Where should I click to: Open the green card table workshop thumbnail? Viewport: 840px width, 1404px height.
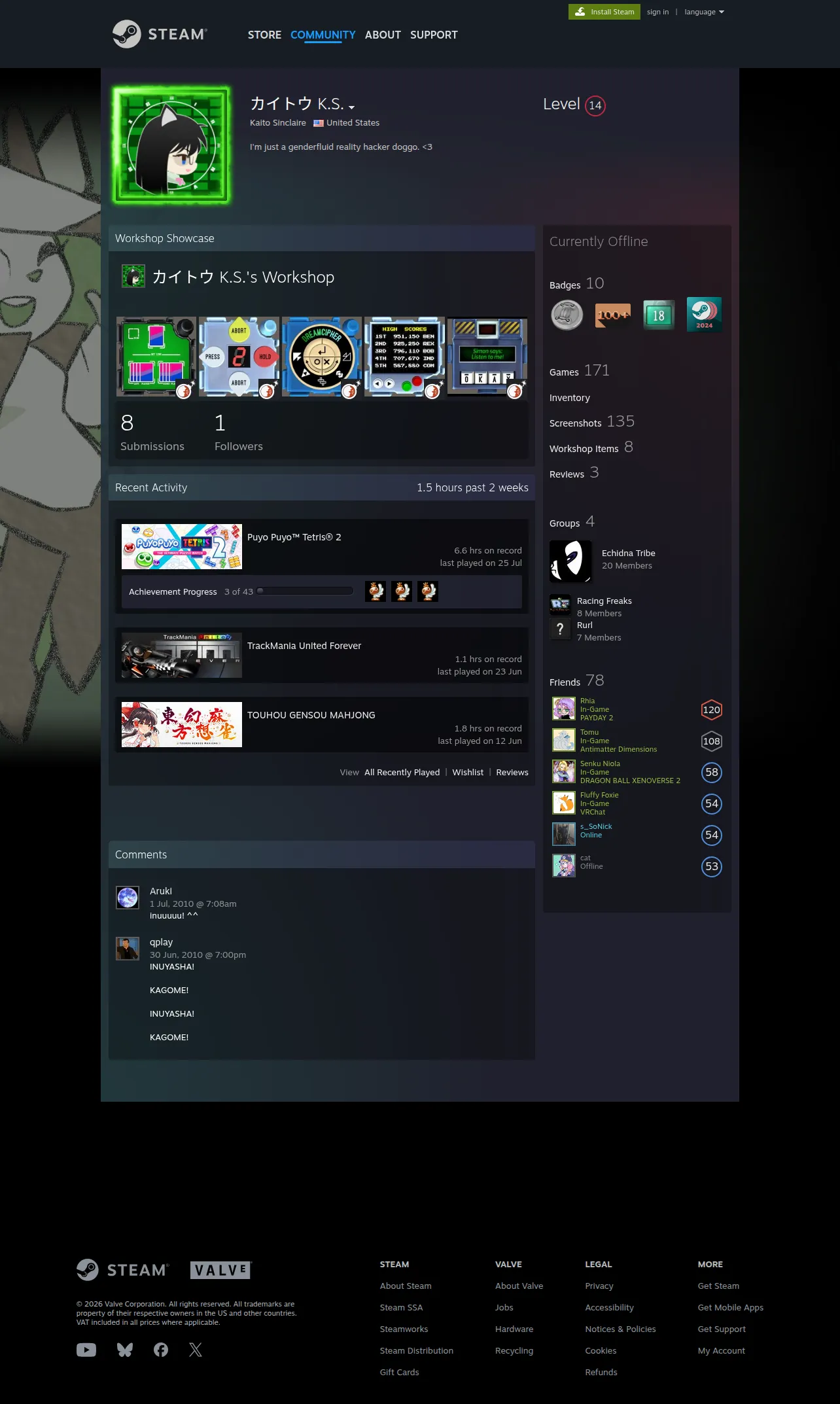pos(156,357)
